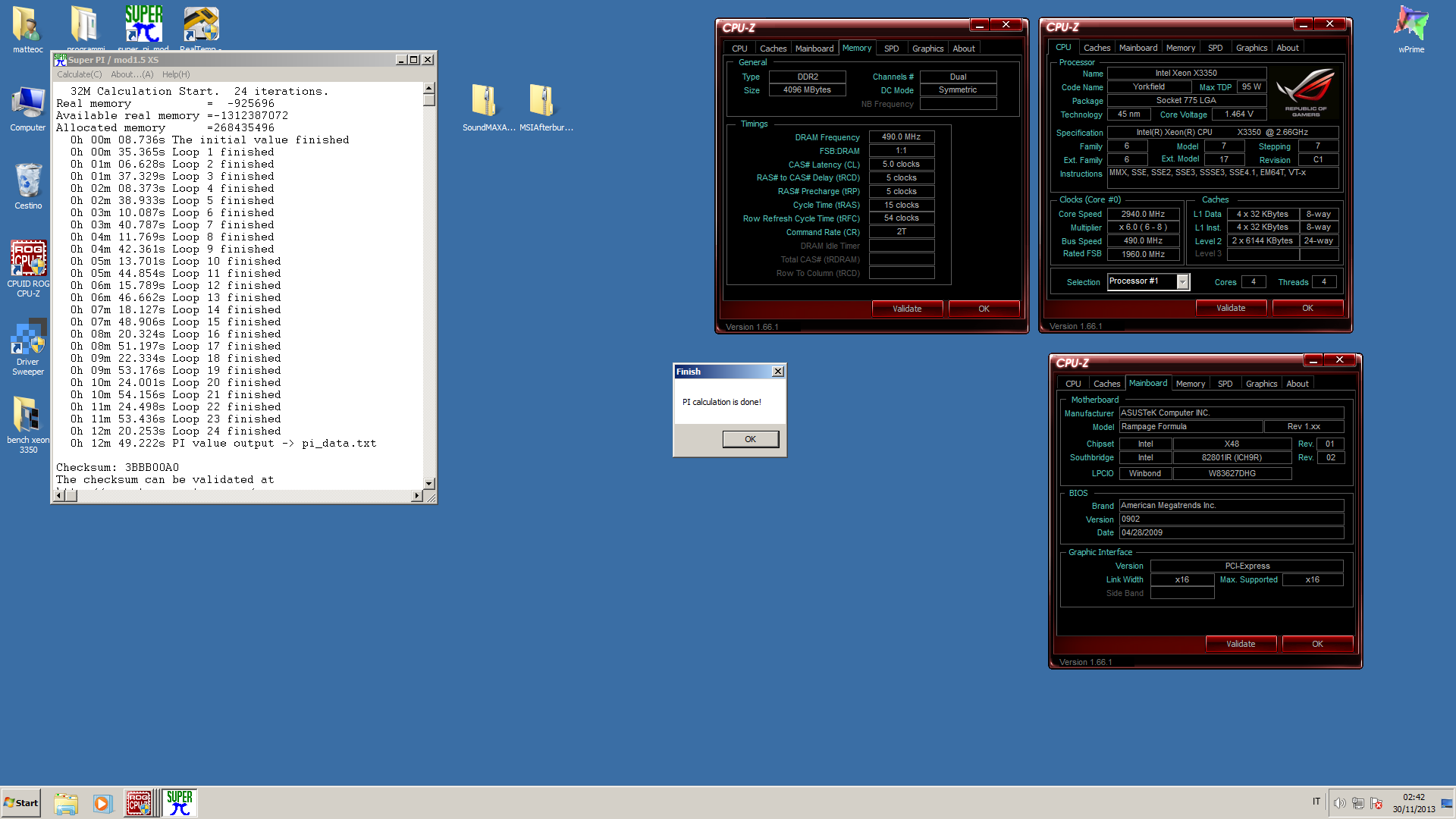Open About tab in Mainboard CPU-Z window

coord(1298,384)
